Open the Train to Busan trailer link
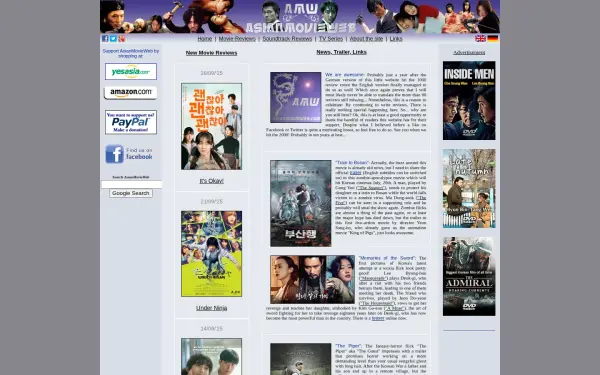 [355, 173]
